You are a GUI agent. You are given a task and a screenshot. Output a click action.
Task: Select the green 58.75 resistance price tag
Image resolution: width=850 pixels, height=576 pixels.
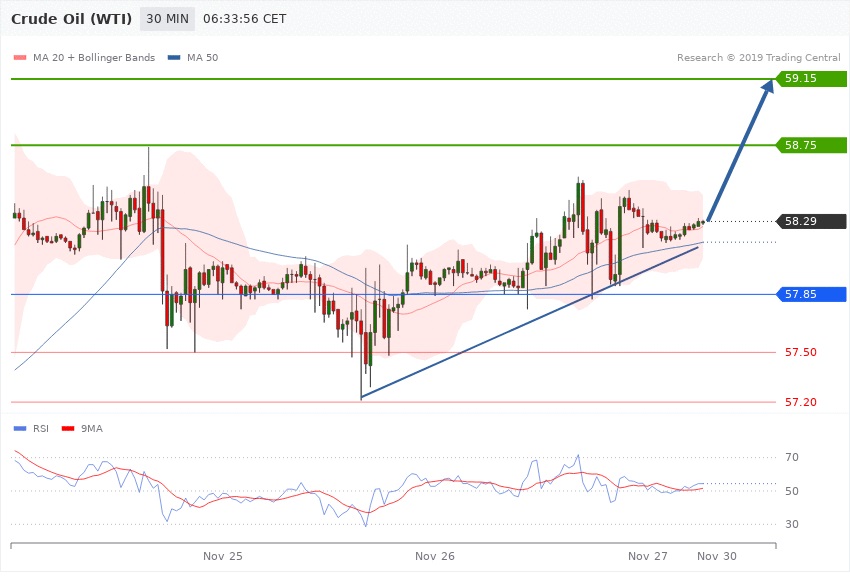pyautogui.click(x=807, y=145)
